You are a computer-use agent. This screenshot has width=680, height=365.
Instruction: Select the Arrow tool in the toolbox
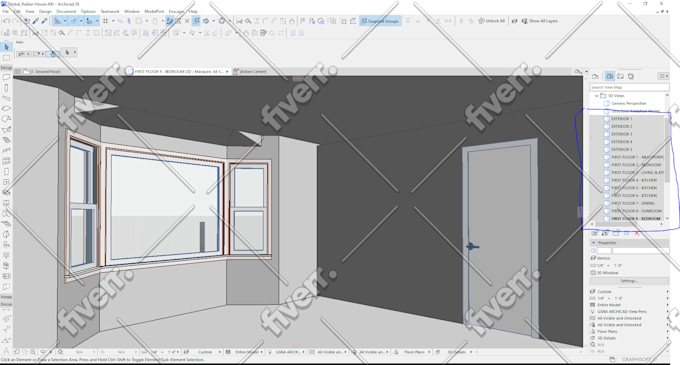[x=6, y=47]
